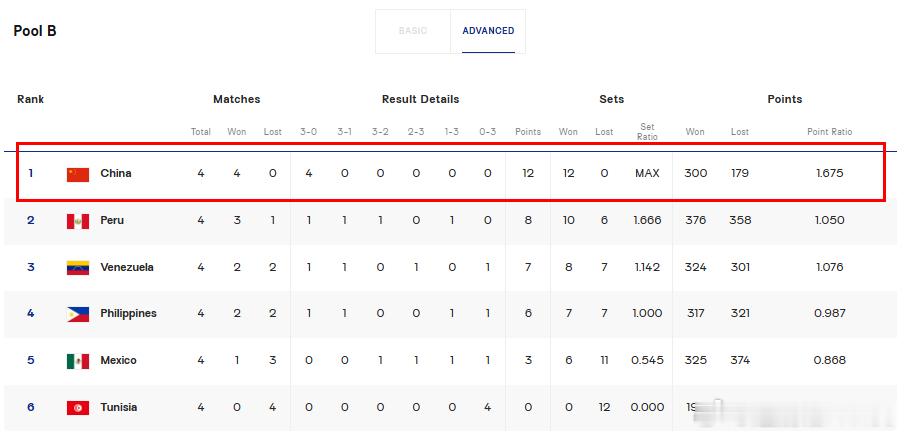
Task: Click the Tunisia flag icon
Action: 78,408
